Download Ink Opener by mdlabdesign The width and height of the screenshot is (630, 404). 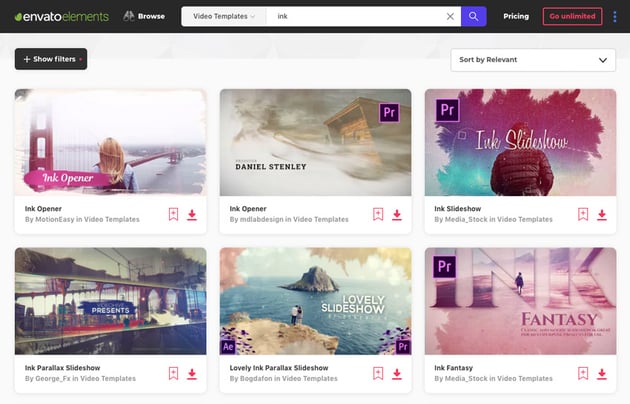tap(397, 215)
